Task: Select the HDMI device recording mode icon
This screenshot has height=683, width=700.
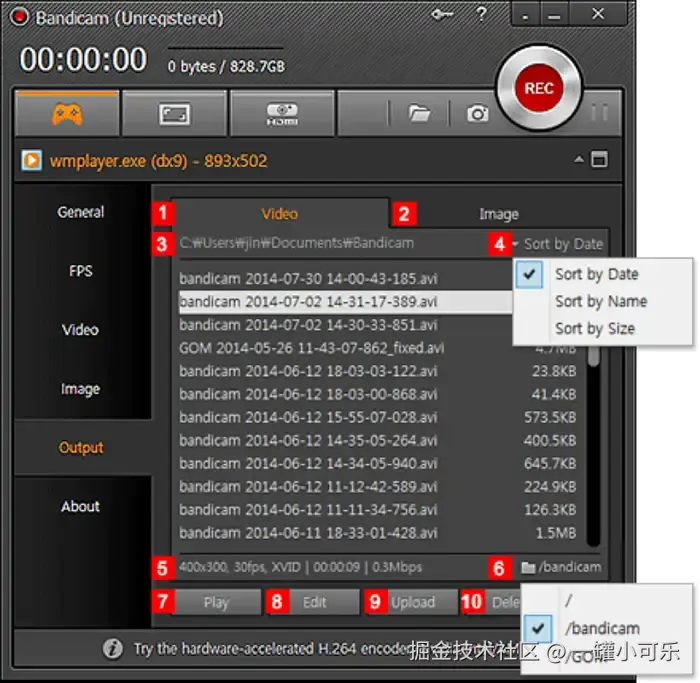Action: (x=282, y=114)
